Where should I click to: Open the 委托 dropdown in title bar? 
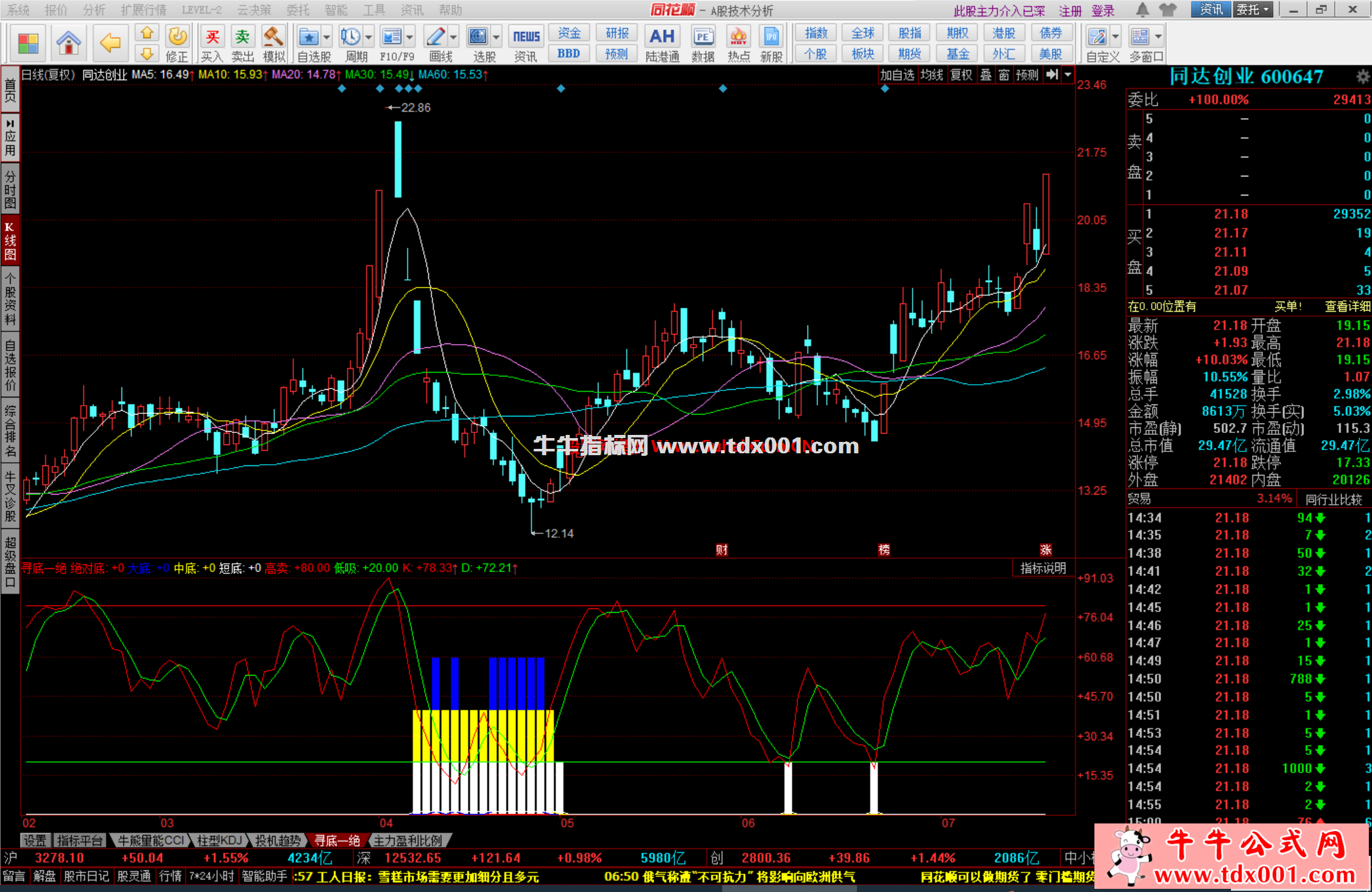point(1253,10)
